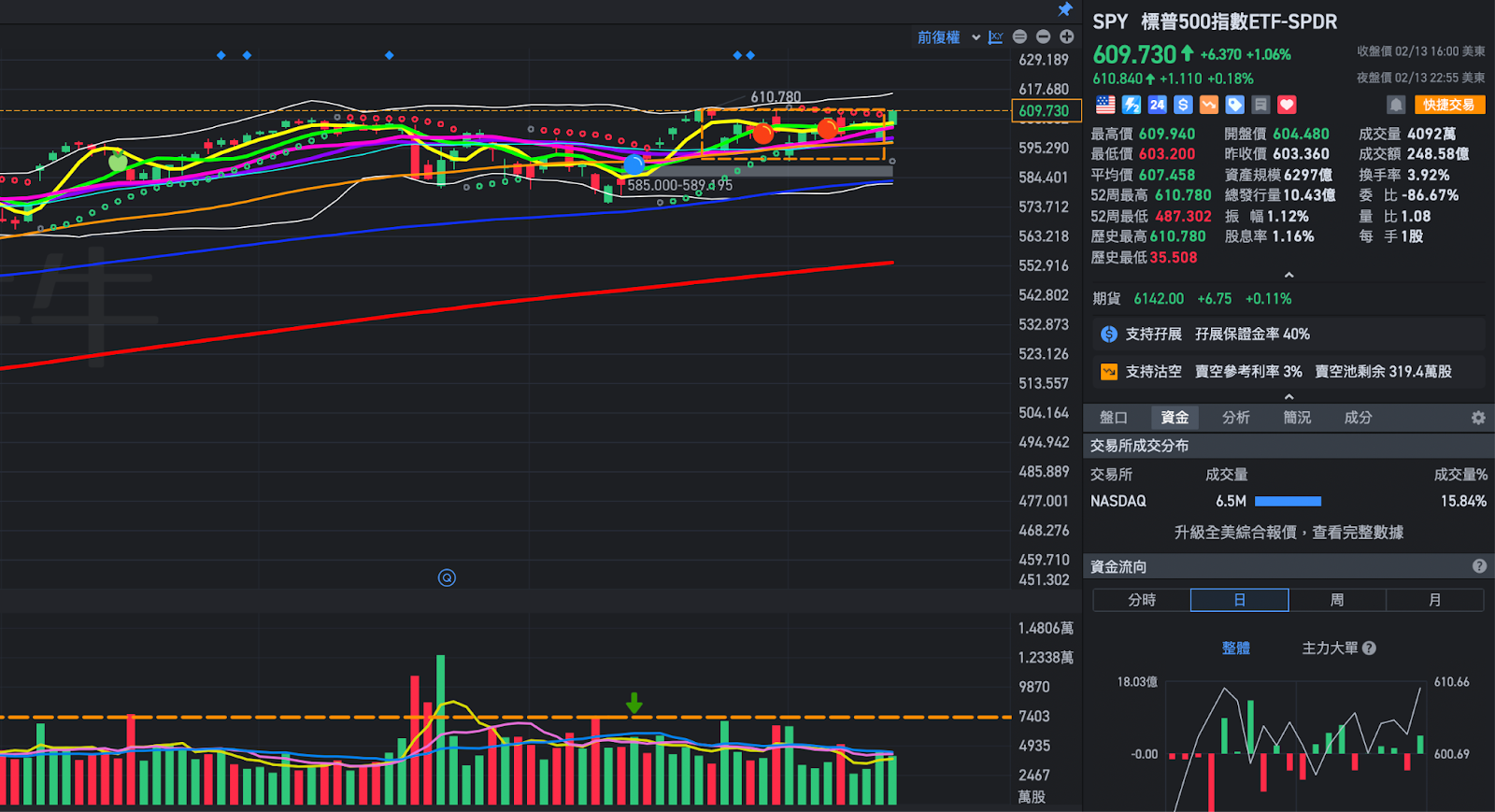Click the grey notes icon
This screenshot has width=1495, height=812.
(1260, 105)
